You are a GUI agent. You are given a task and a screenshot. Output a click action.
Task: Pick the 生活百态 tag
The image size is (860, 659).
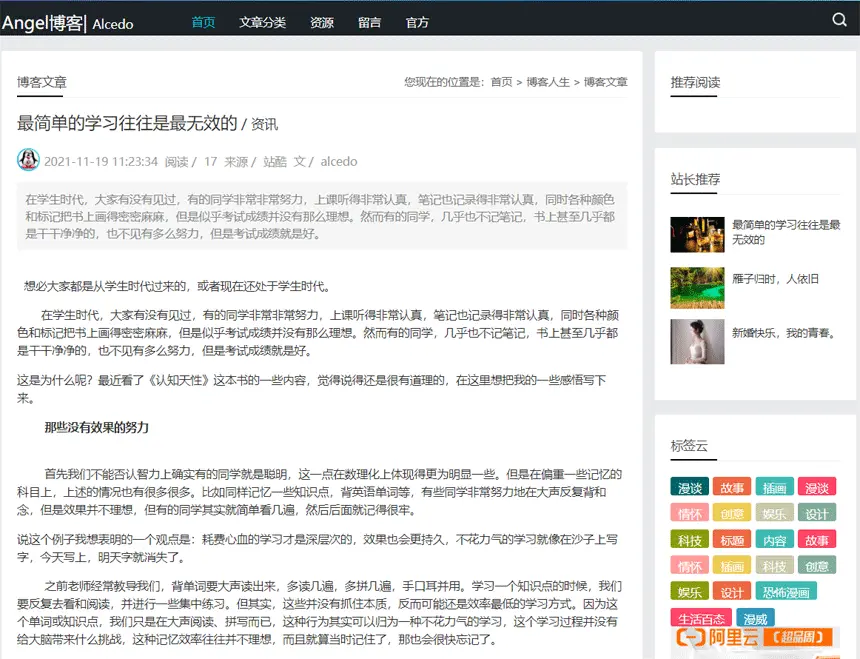click(x=702, y=617)
